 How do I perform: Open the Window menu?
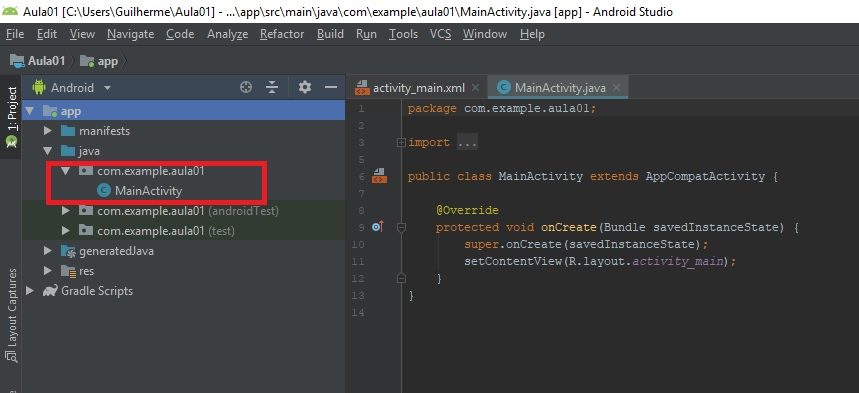click(485, 34)
